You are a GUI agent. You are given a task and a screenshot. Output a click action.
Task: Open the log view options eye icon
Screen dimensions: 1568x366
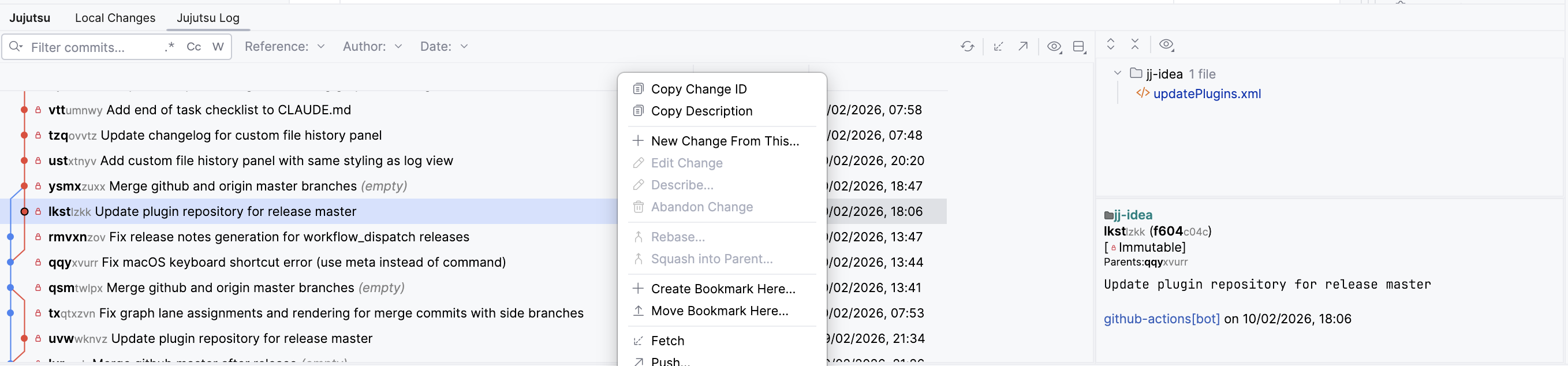pyautogui.click(x=1054, y=46)
